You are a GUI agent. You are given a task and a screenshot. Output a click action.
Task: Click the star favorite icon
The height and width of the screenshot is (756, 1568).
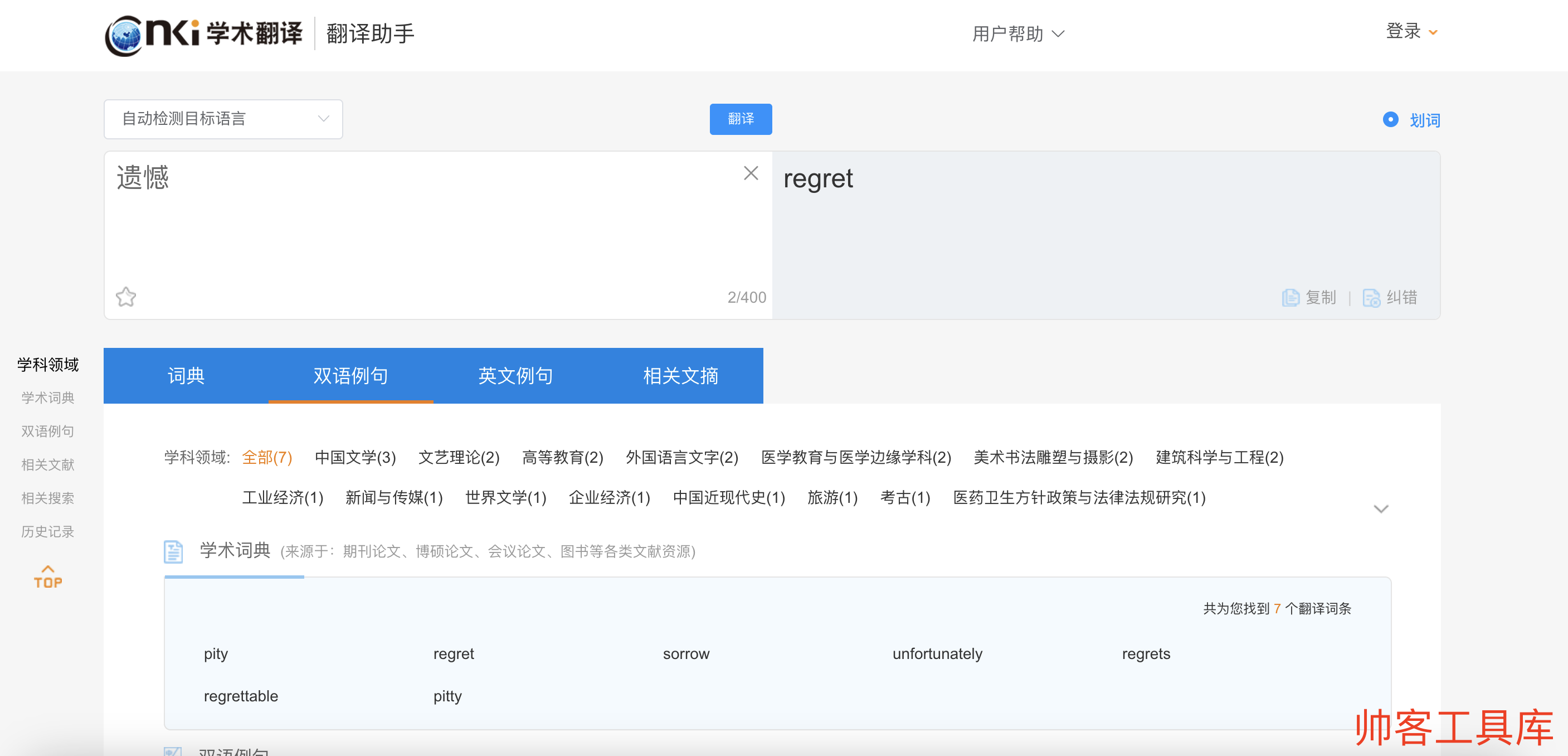pos(126,297)
